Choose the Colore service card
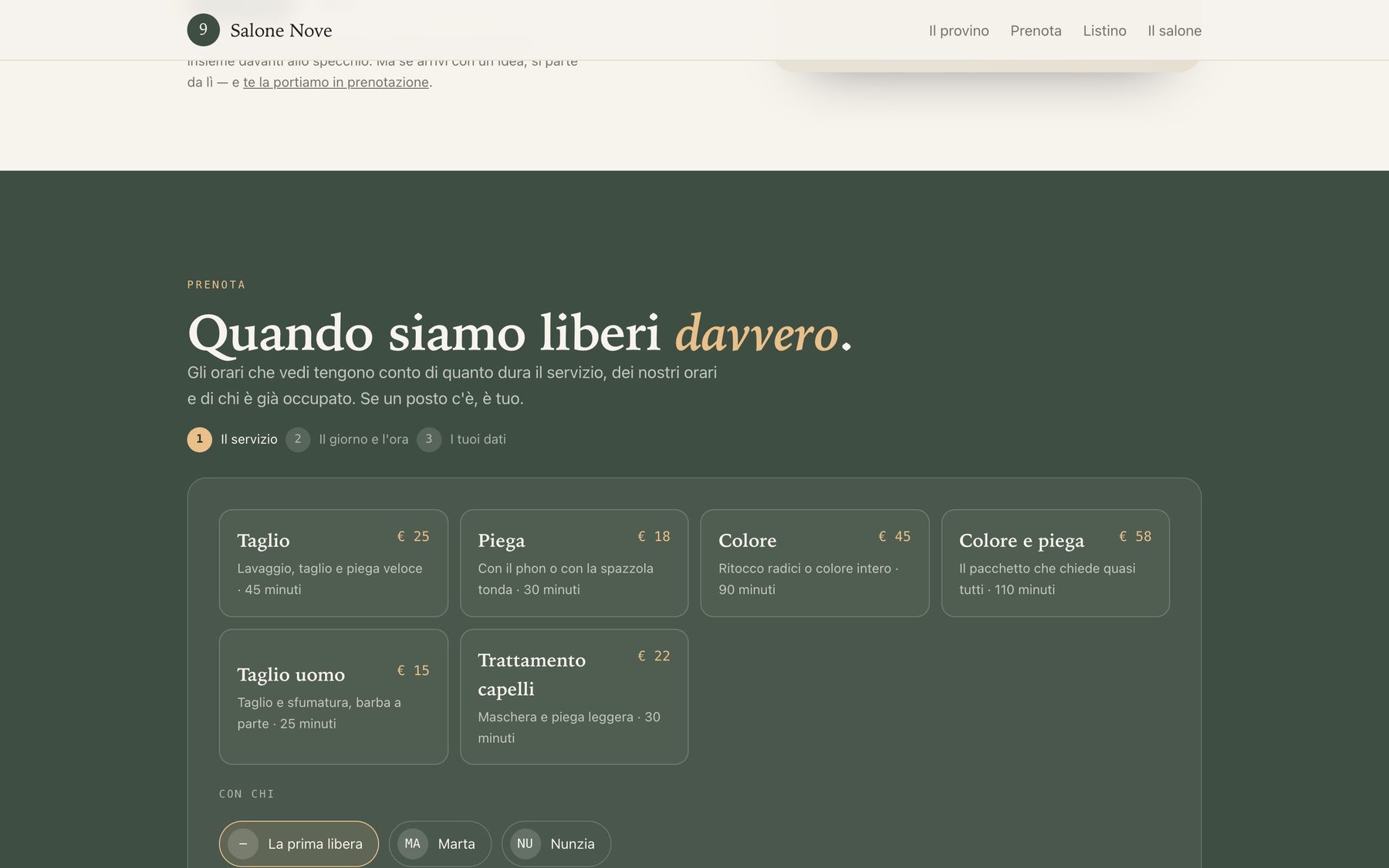Screen dimensions: 1389x868 (x=815, y=562)
